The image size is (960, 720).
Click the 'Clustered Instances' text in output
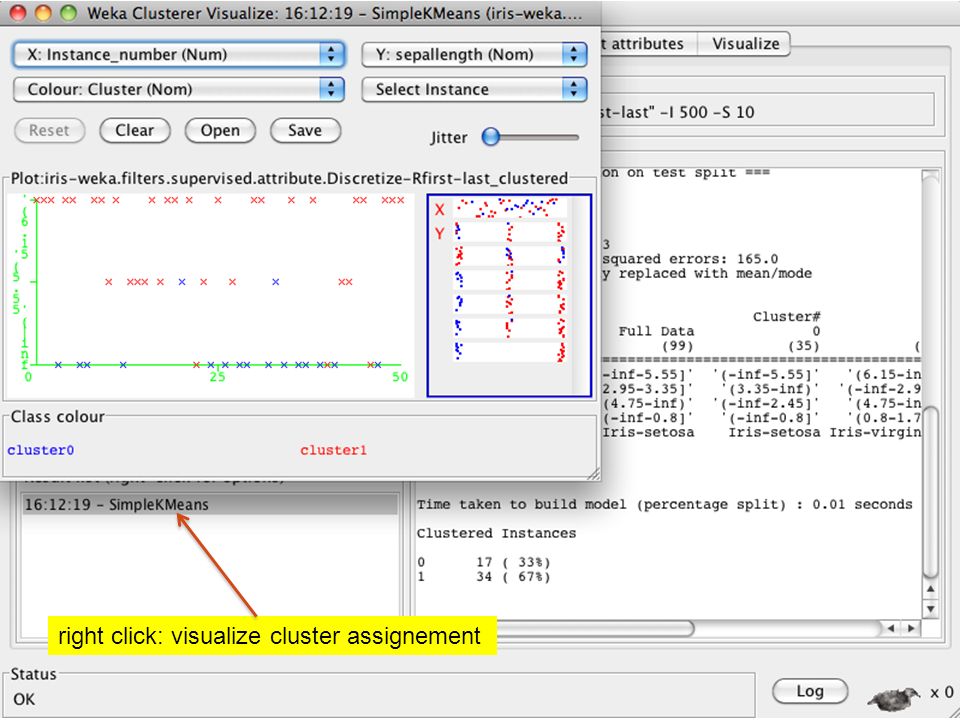point(497,533)
